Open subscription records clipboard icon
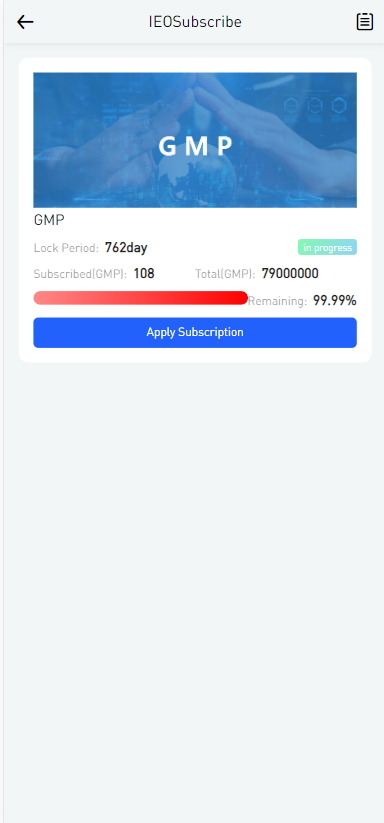Image resolution: width=384 pixels, height=823 pixels. point(365,22)
